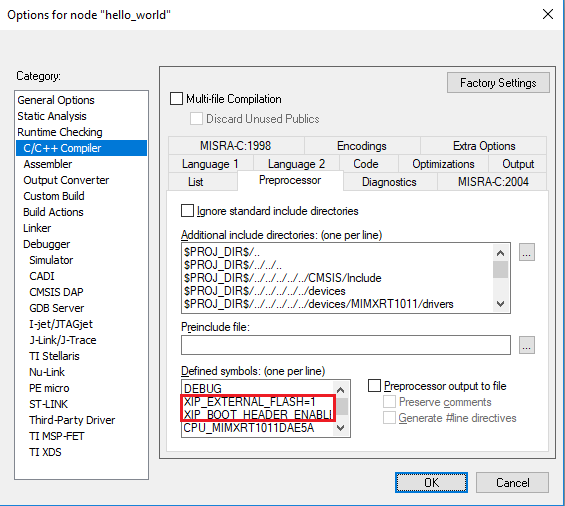Enable Preprocessor output to file
This screenshot has width=565, height=506.
(374, 386)
